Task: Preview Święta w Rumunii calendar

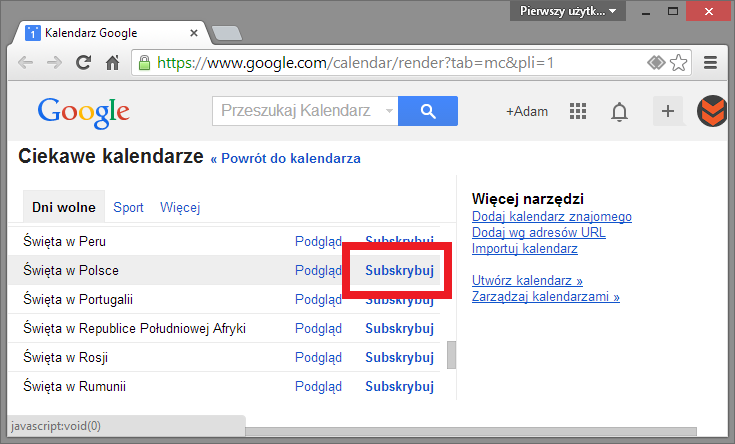Action: (318, 387)
